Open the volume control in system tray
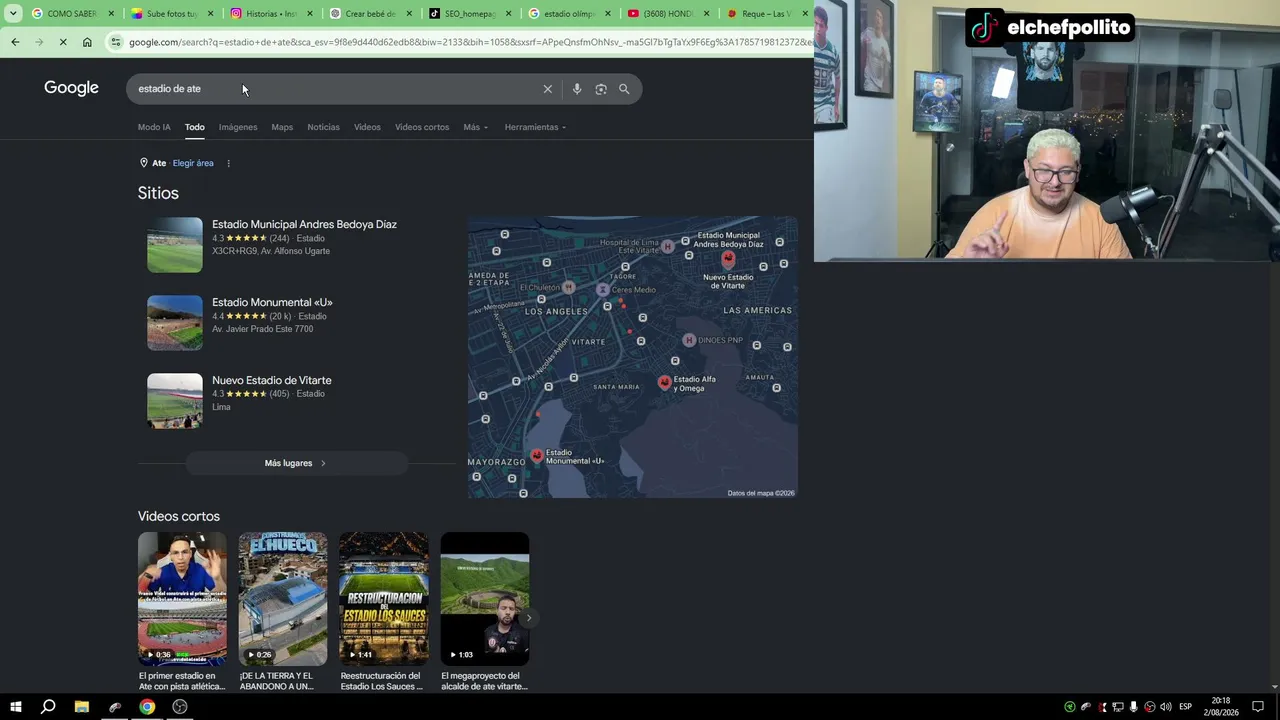Image resolution: width=1280 pixels, height=720 pixels. tap(1165, 707)
